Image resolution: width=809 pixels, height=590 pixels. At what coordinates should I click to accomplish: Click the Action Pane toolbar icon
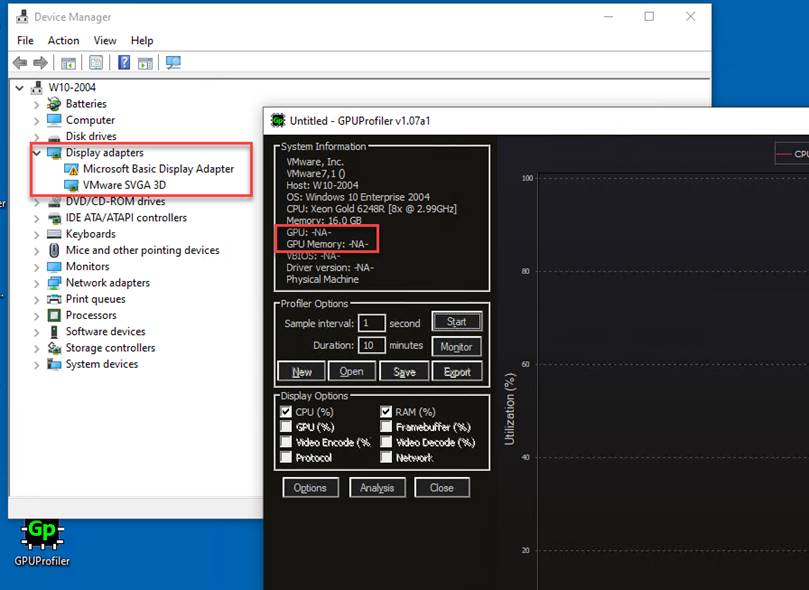coord(145,63)
